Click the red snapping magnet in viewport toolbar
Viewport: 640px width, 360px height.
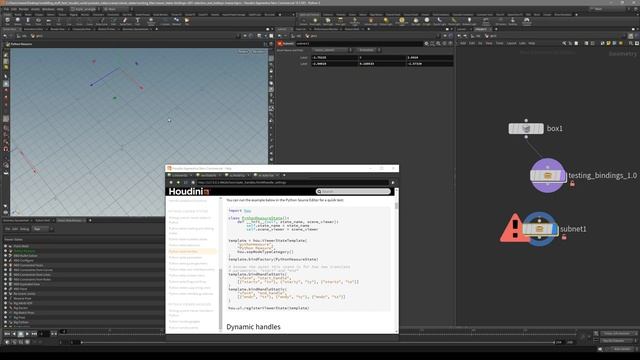tap(6, 149)
